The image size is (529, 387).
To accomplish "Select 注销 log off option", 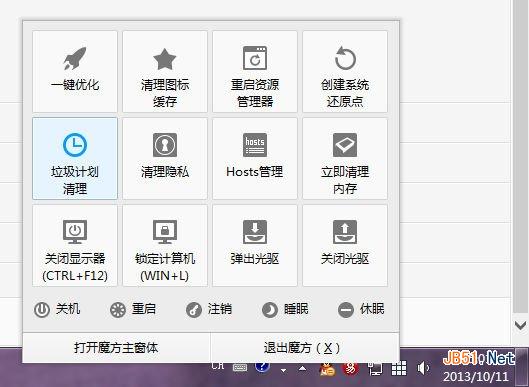I will [x=209, y=309].
